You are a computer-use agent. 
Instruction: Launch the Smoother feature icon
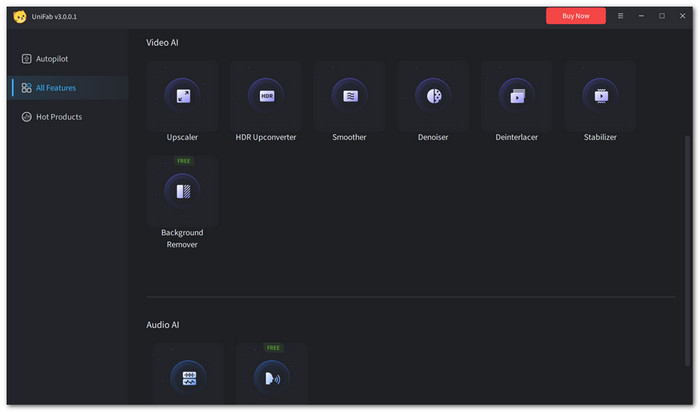coord(350,96)
